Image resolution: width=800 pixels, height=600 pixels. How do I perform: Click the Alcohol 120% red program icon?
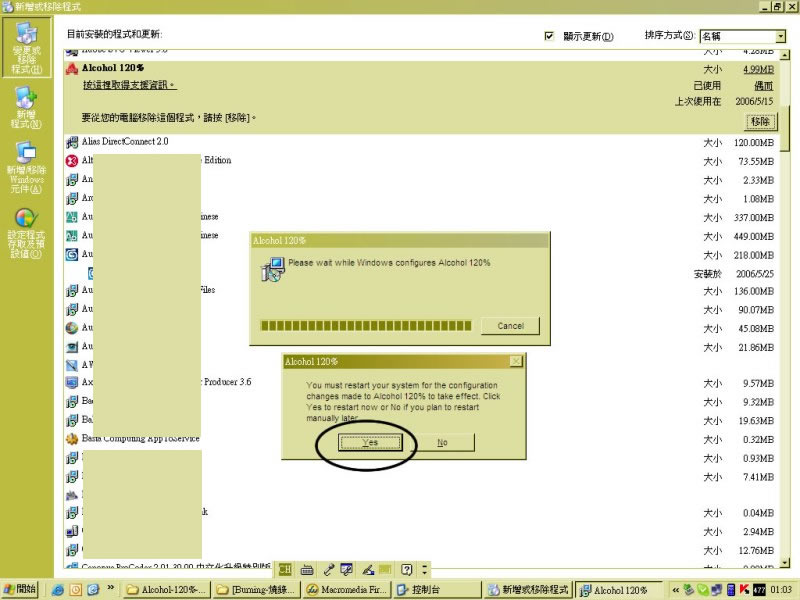(x=72, y=68)
